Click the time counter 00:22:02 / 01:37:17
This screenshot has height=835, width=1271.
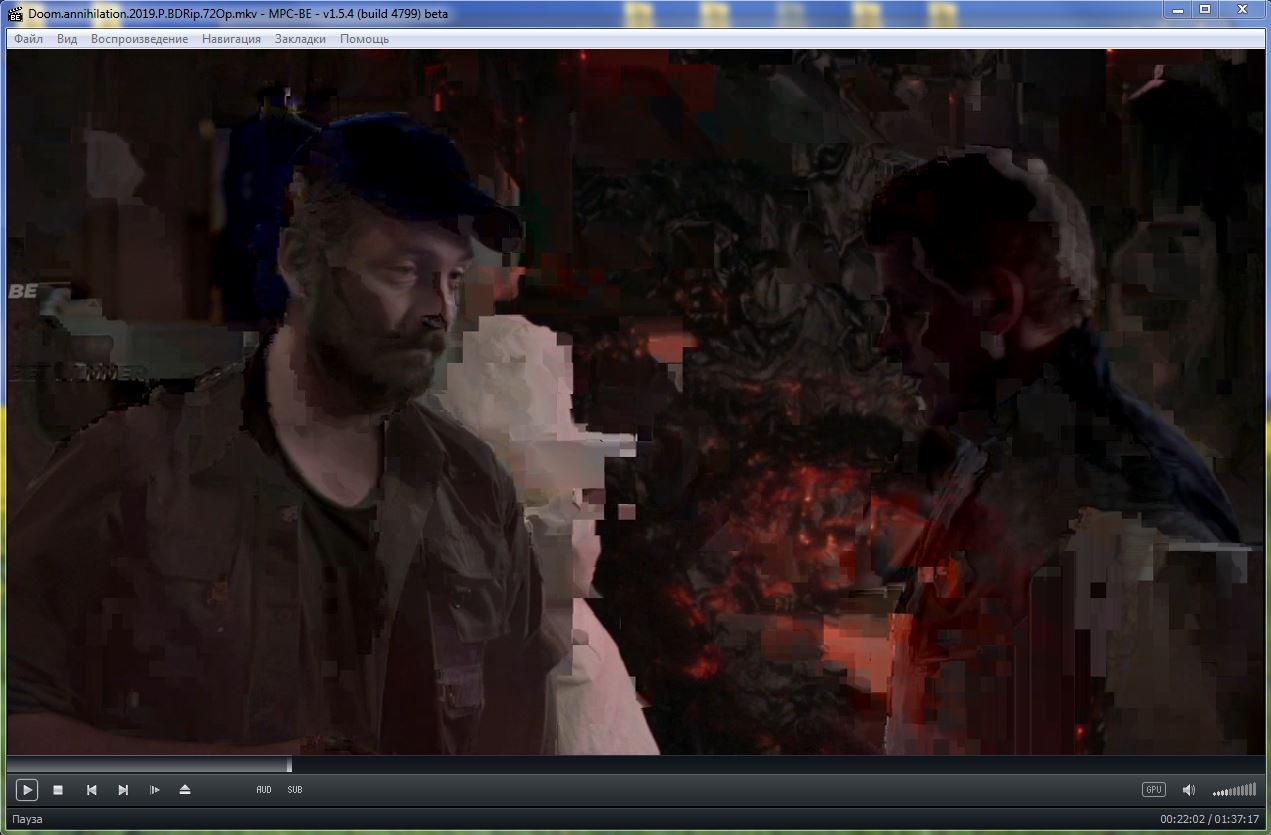(x=1209, y=819)
